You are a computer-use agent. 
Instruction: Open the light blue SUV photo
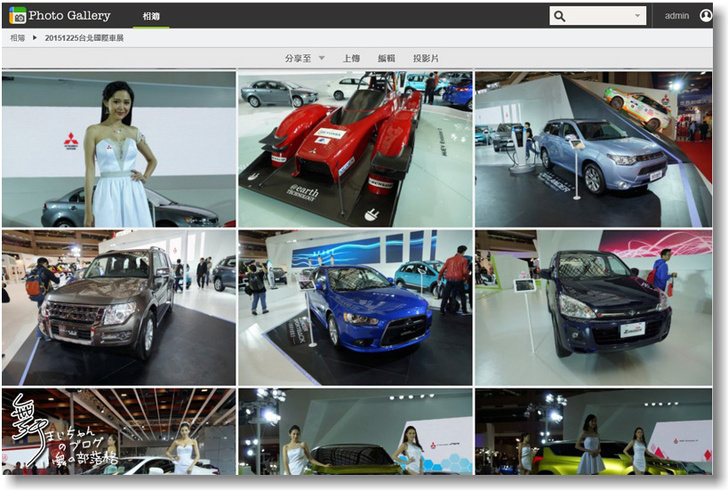pyautogui.click(x=593, y=149)
